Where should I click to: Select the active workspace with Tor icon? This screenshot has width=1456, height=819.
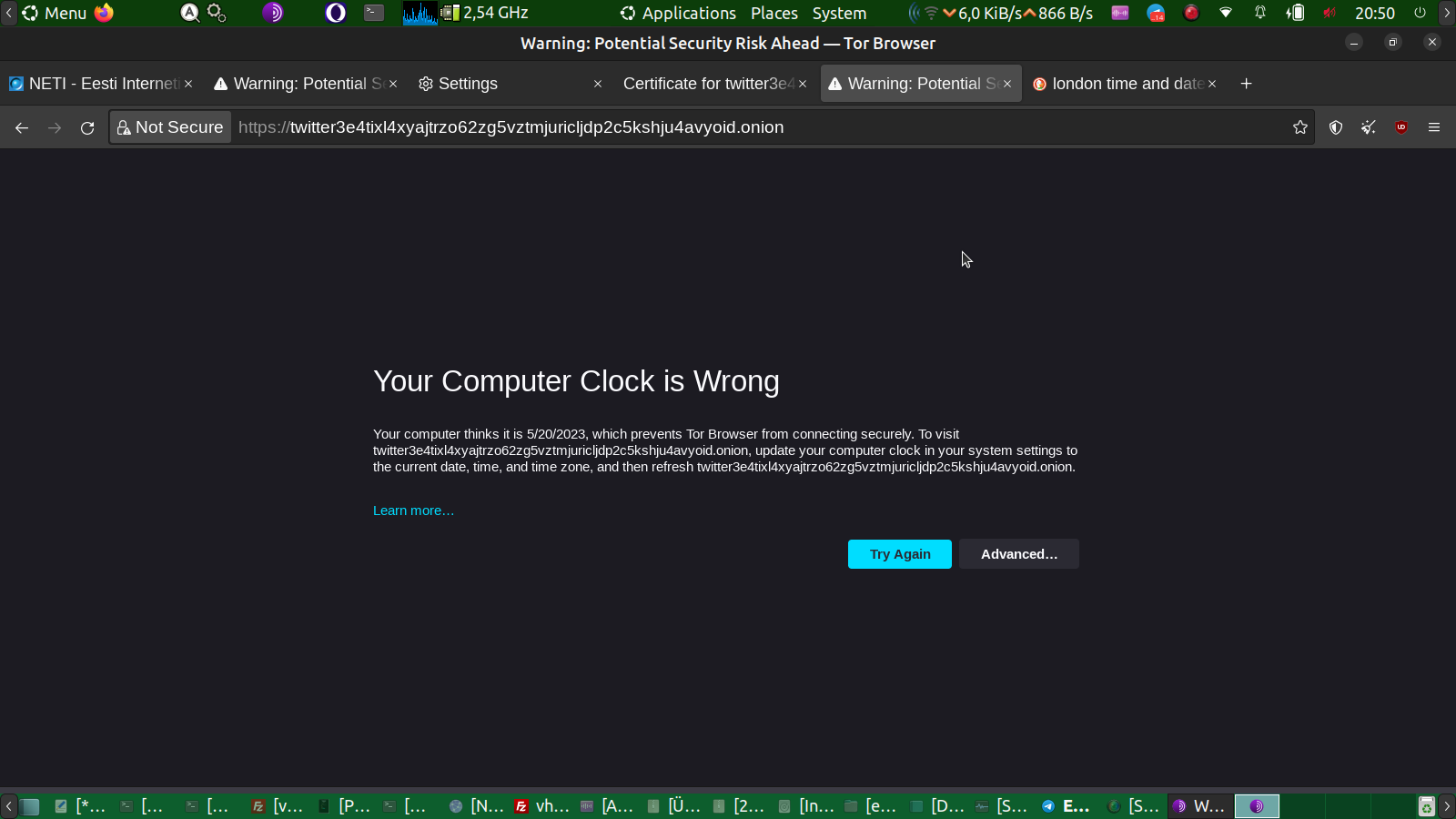pyautogui.click(x=1257, y=806)
